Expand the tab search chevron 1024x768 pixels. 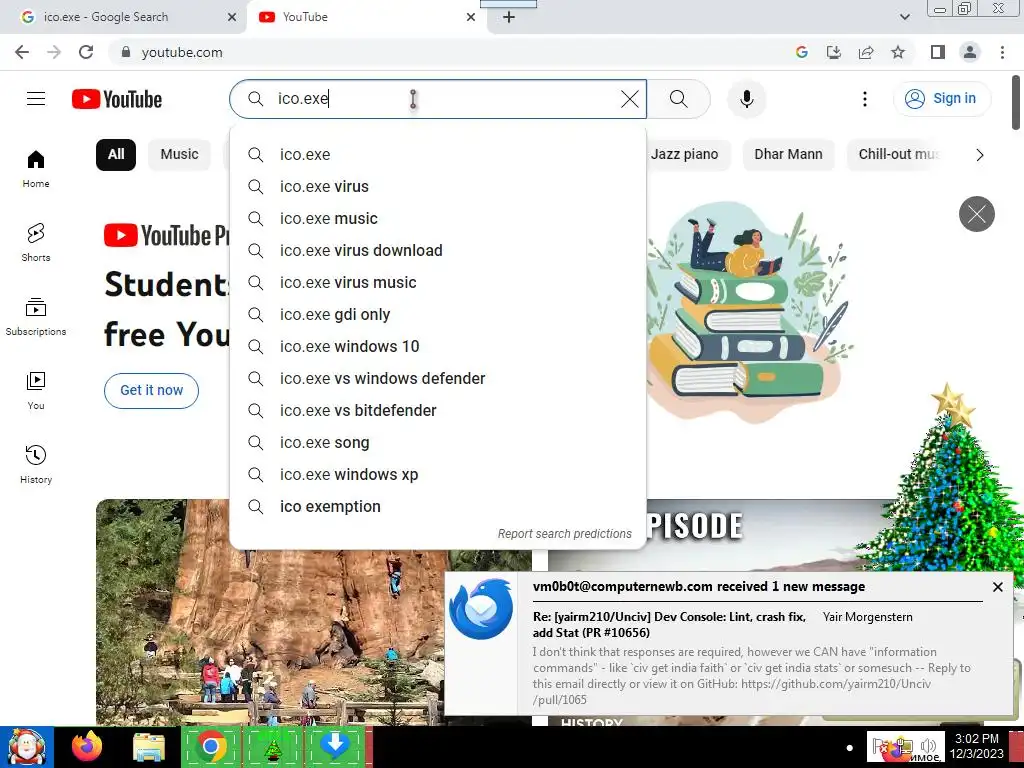[904, 17]
